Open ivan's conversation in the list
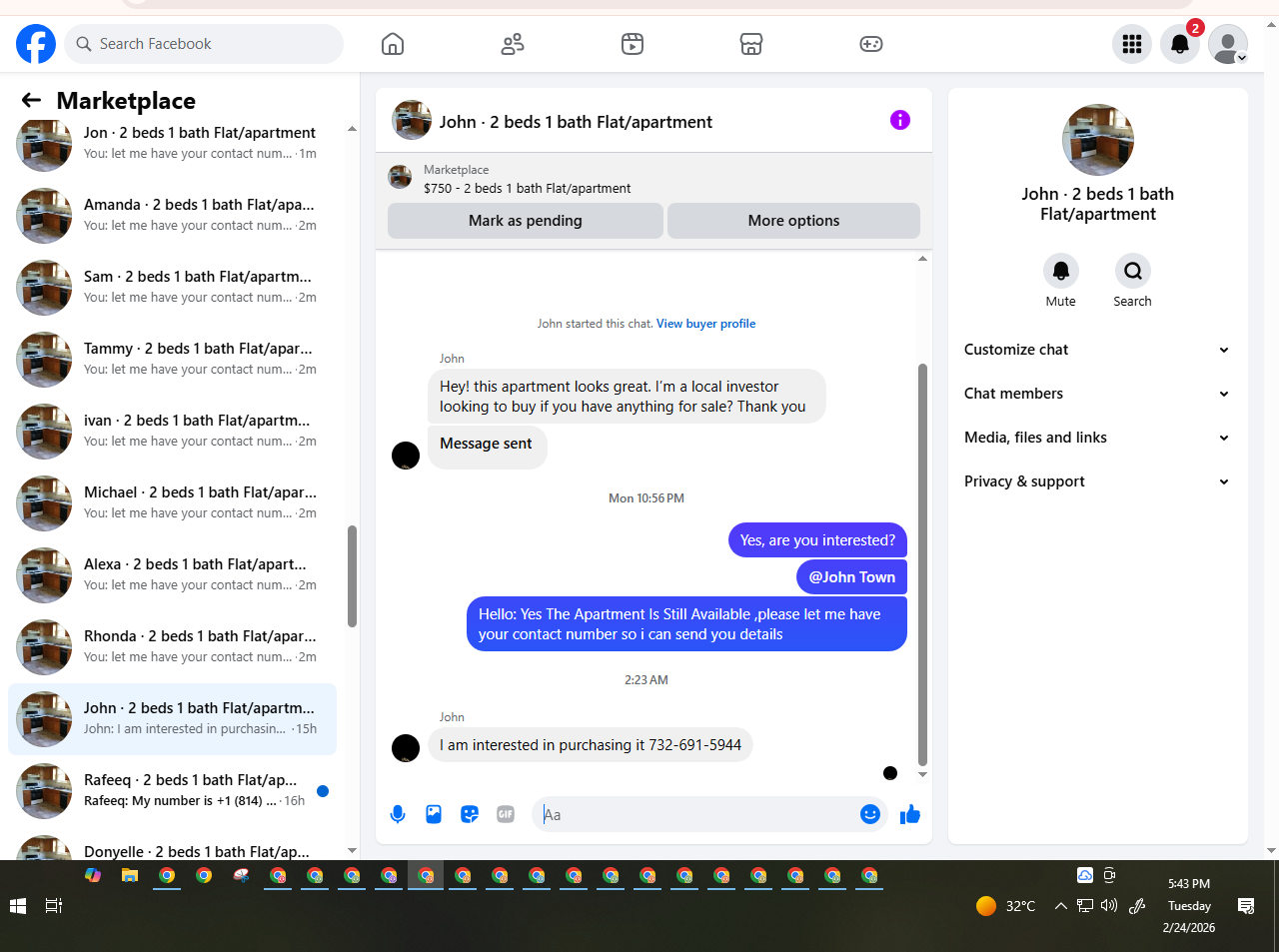Screen dimensions: 1279x952 (172, 432)
